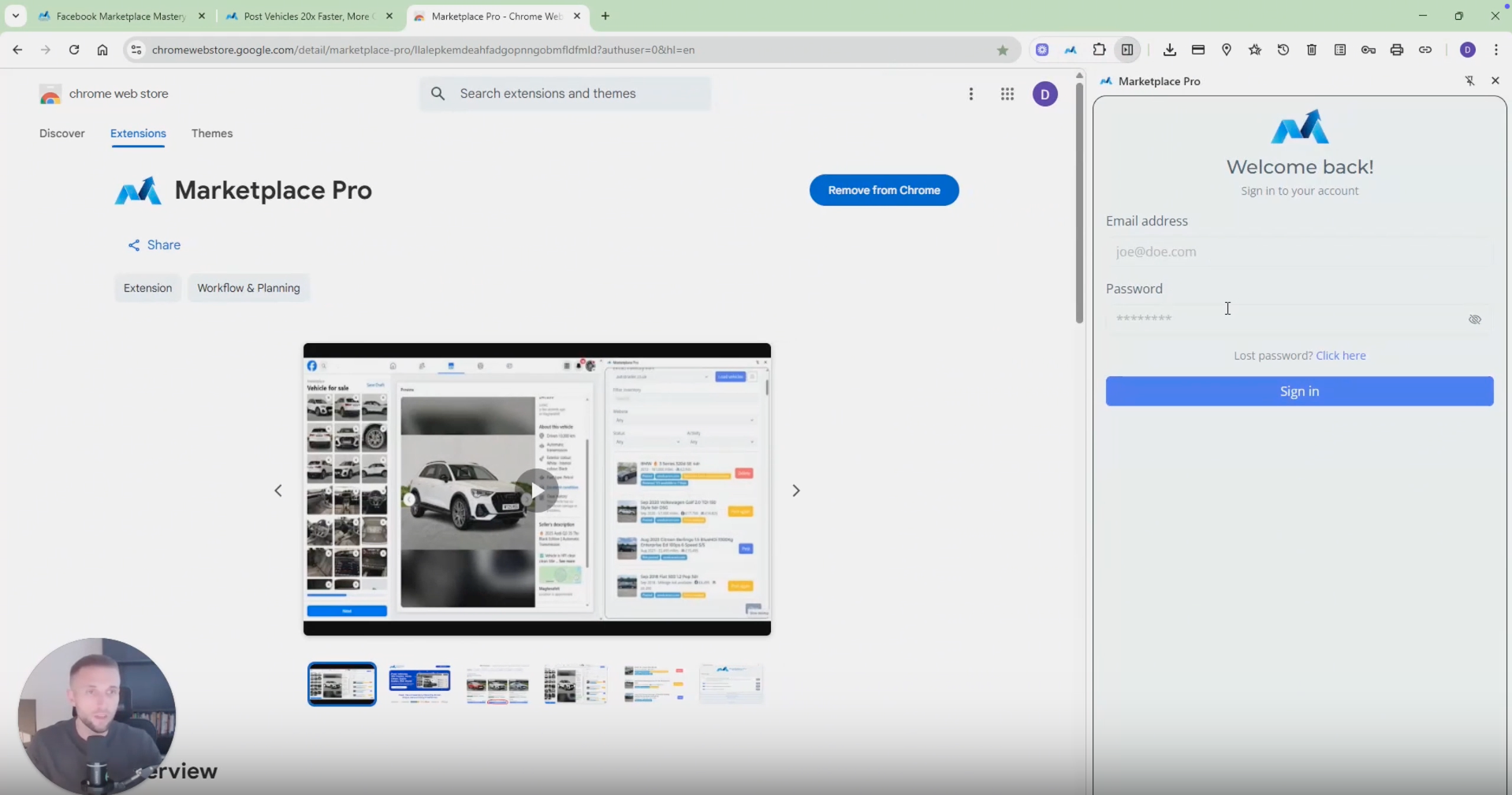Click the blue gear extension icon
This screenshot has height=795, width=1512.
coord(1042,50)
